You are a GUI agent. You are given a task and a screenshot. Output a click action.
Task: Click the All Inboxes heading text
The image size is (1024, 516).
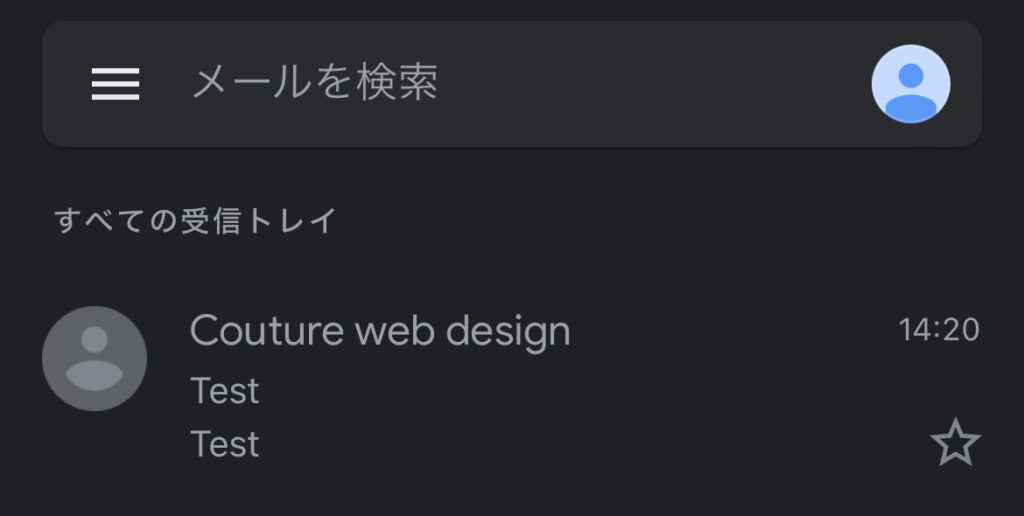coord(195,220)
